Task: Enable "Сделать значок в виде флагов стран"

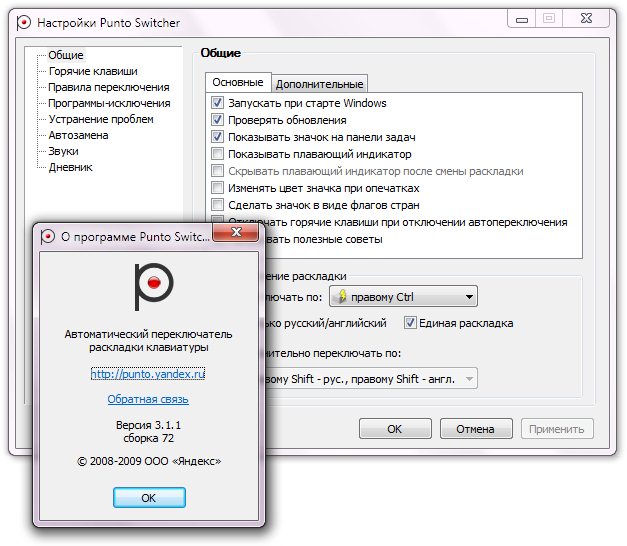Action: (x=218, y=205)
